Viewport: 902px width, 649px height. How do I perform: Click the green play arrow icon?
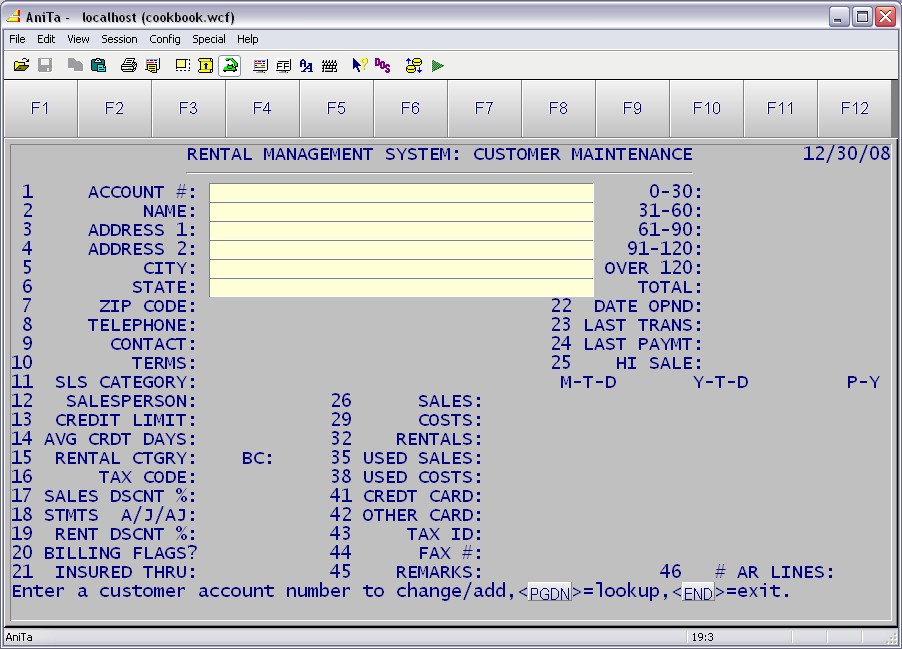(x=438, y=66)
